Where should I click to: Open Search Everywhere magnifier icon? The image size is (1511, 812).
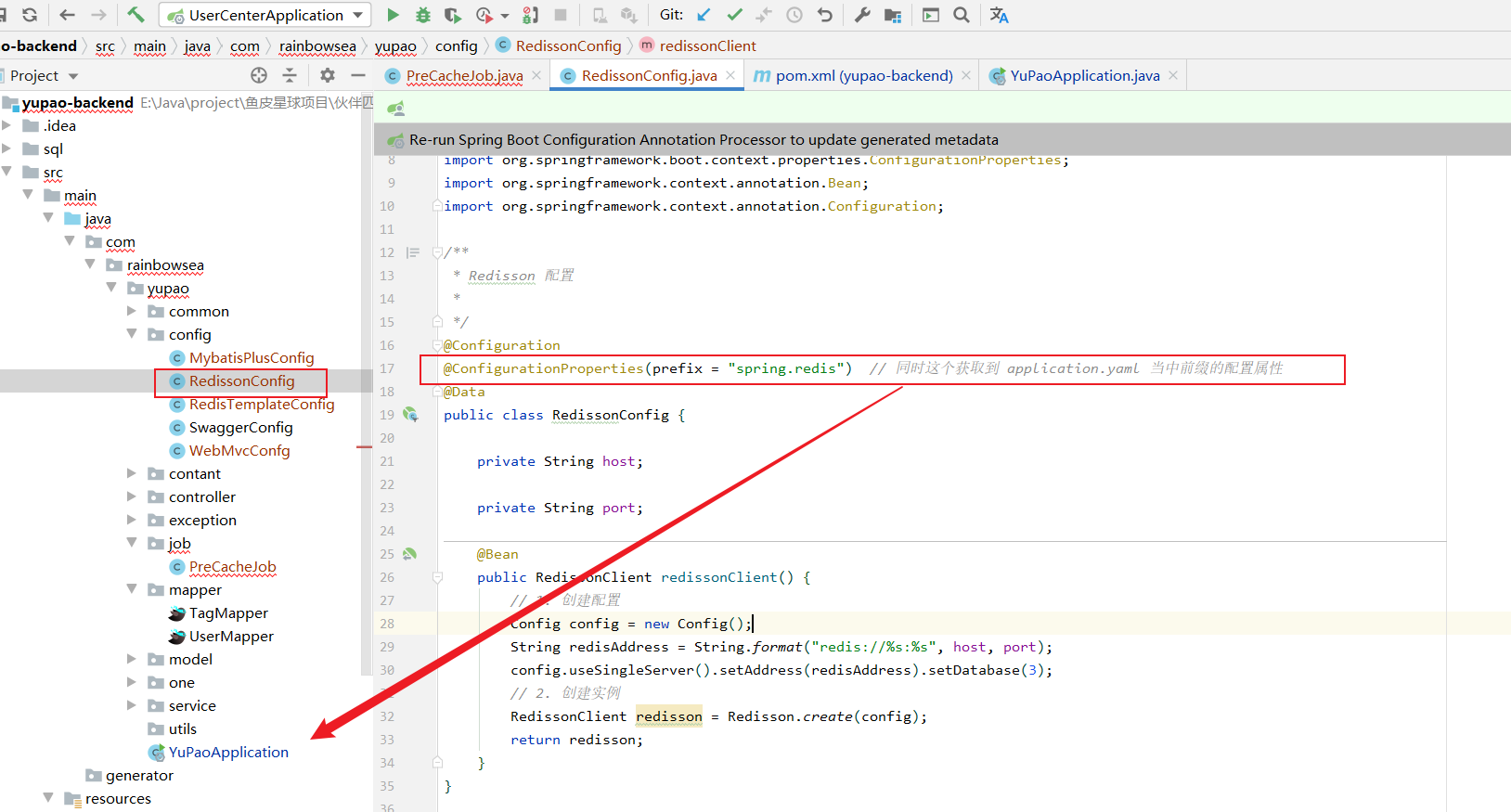click(x=962, y=15)
